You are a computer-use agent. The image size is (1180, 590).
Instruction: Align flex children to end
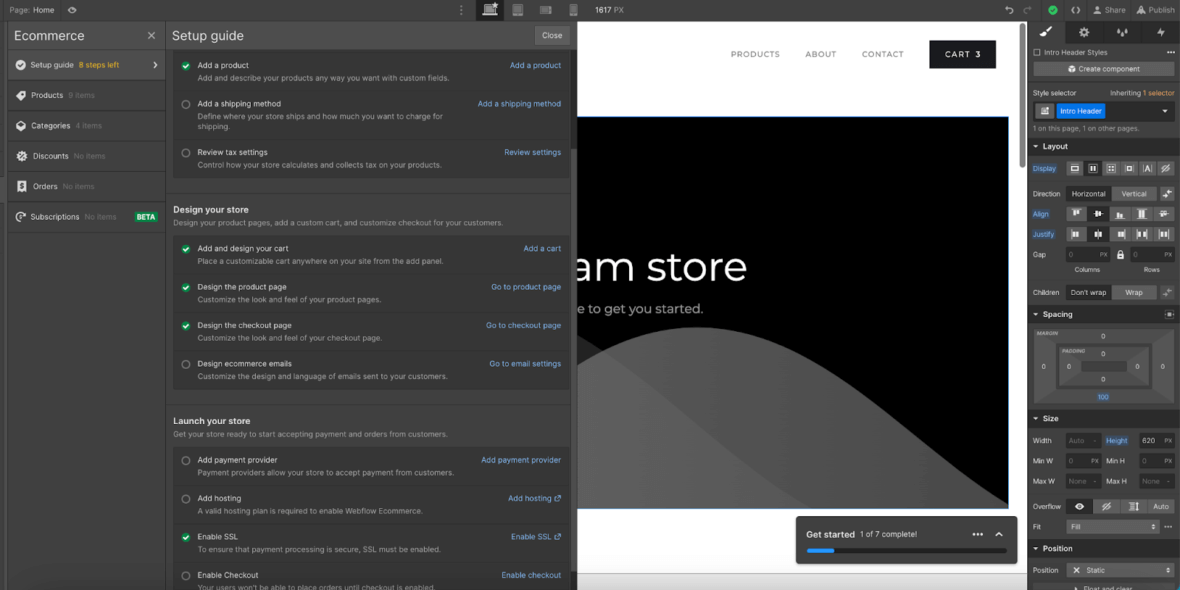(1120, 214)
